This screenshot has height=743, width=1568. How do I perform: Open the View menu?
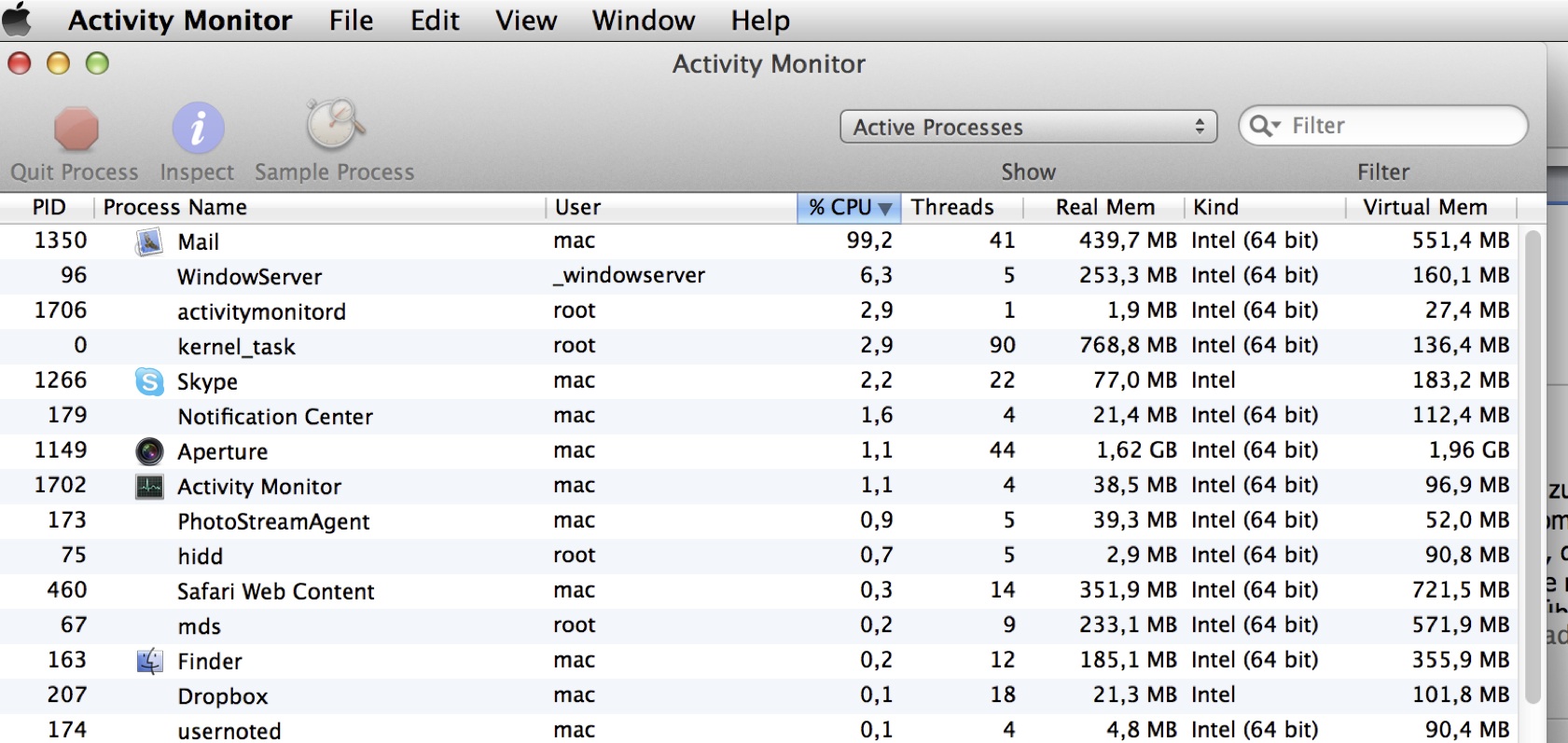pos(526,20)
